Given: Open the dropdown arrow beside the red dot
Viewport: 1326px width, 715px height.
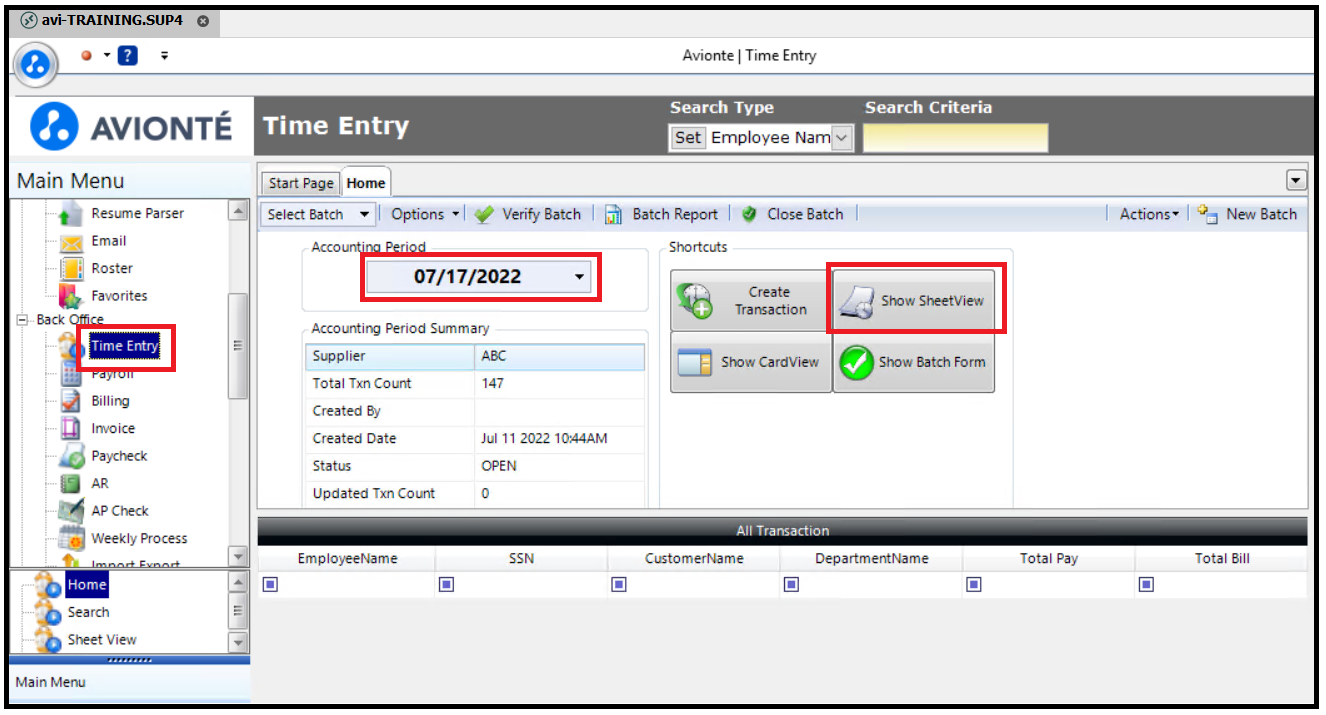Looking at the screenshot, I should [x=106, y=55].
